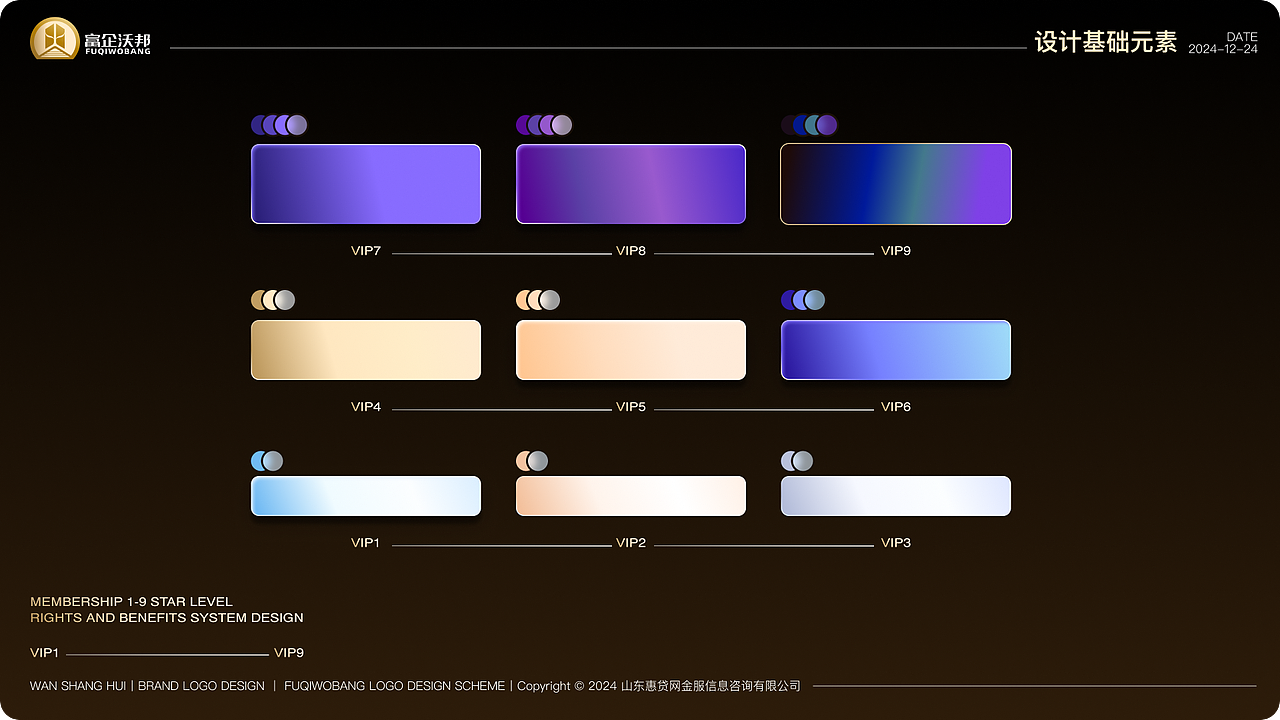The image size is (1280, 720).
Task: Click the VIP6 label
Action: [896, 407]
